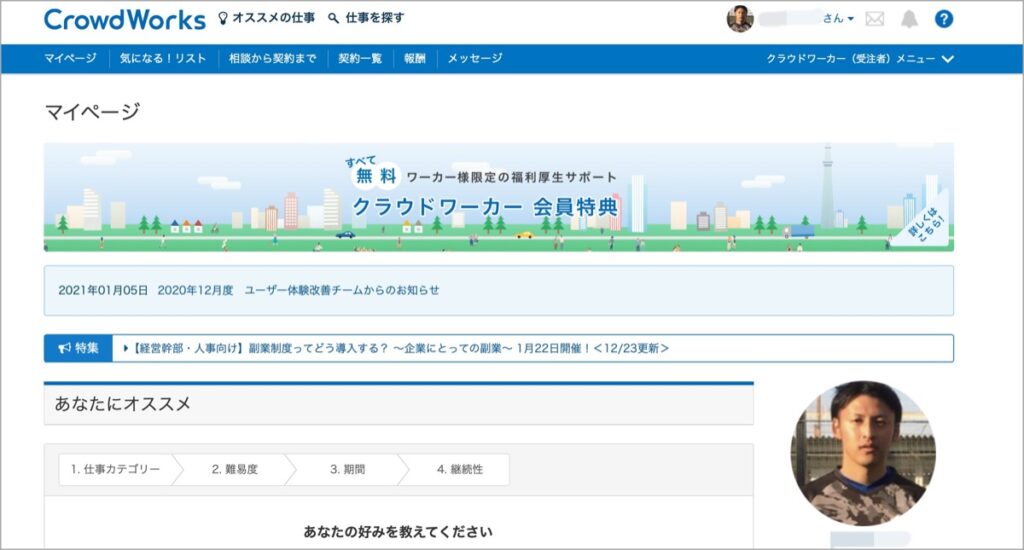Click the lightbulb icon beside オススメの仕事
The width and height of the screenshot is (1024, 550).
pos(223,18)
